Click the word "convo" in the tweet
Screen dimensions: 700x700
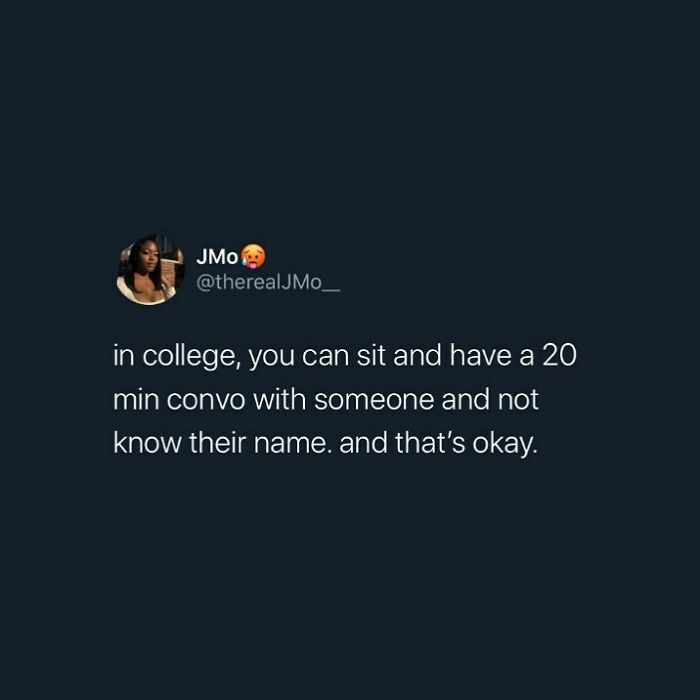[206, 400]
